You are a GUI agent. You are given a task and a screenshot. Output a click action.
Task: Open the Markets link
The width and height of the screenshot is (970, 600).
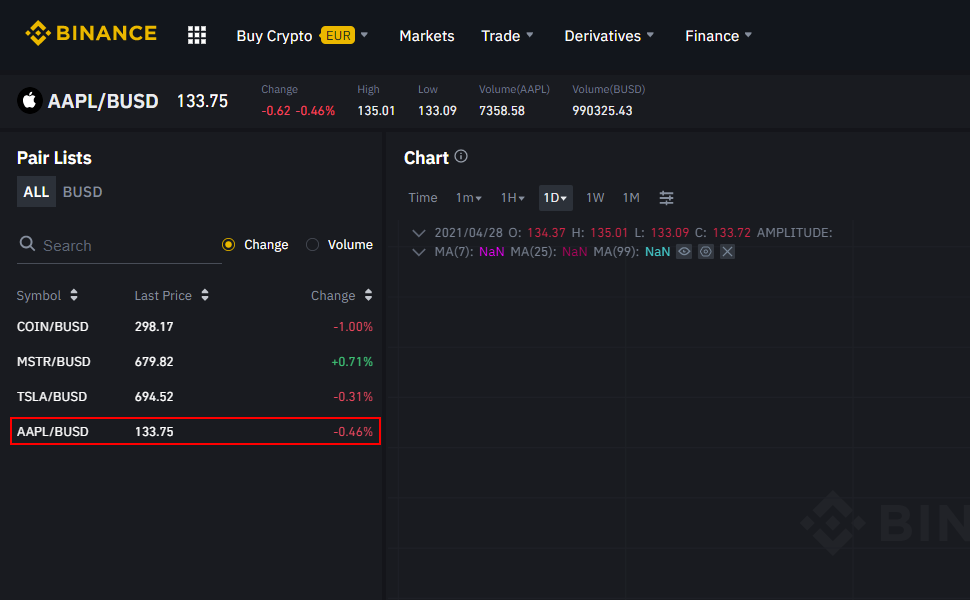(427, 36)
